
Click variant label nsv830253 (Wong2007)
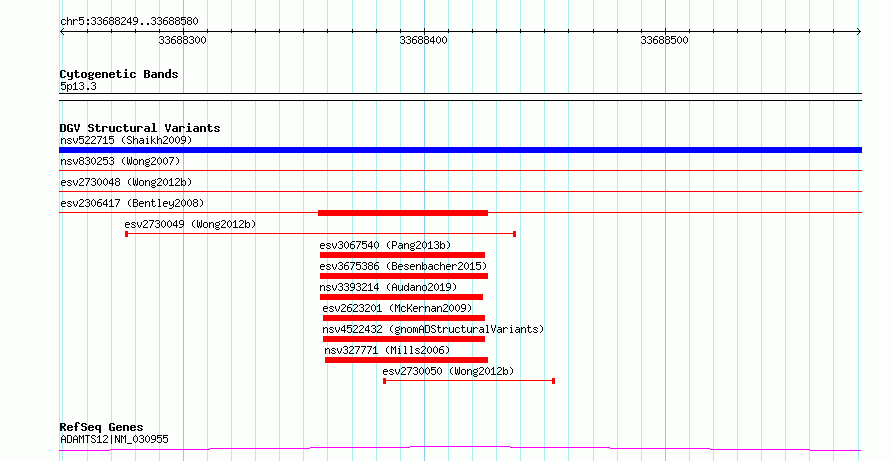tap(120, 161)
